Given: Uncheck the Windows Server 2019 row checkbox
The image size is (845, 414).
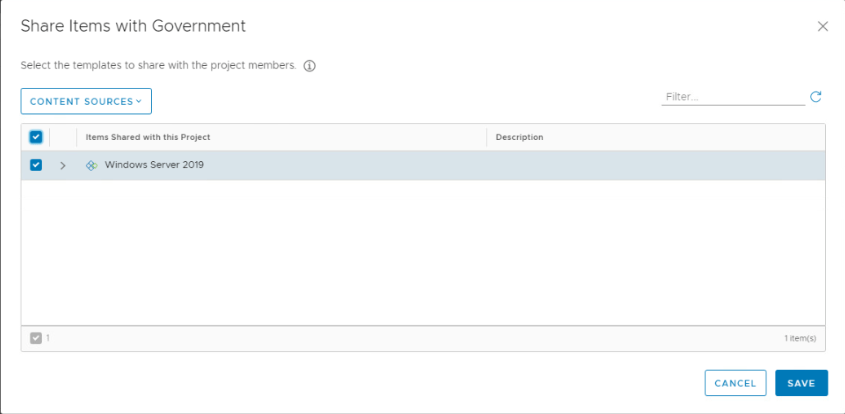Looking at the screenshot, I should (36, 165).
